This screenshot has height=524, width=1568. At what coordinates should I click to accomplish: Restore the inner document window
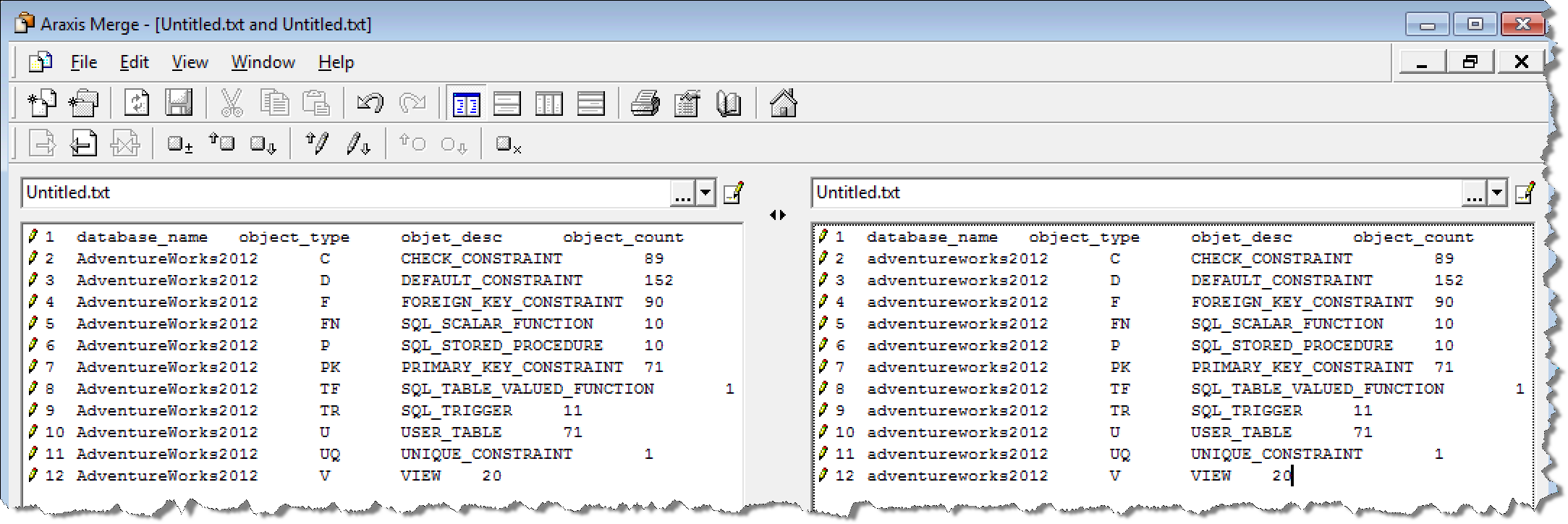(x=1470, y=62)
